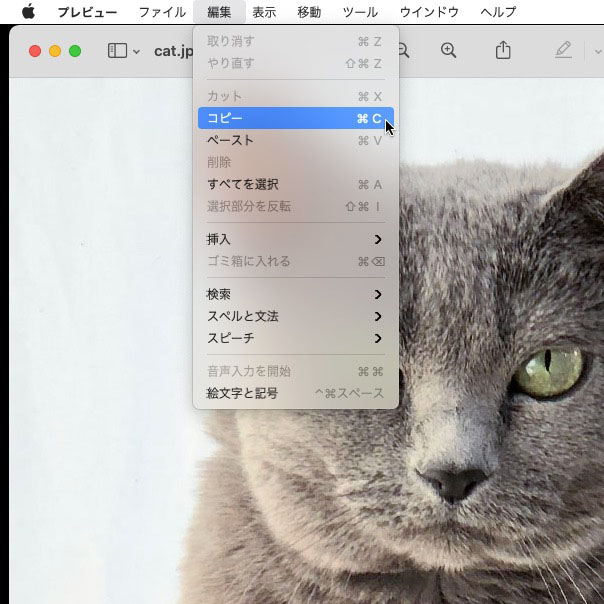Choose すべてを選択 menu item

[296, 184]
